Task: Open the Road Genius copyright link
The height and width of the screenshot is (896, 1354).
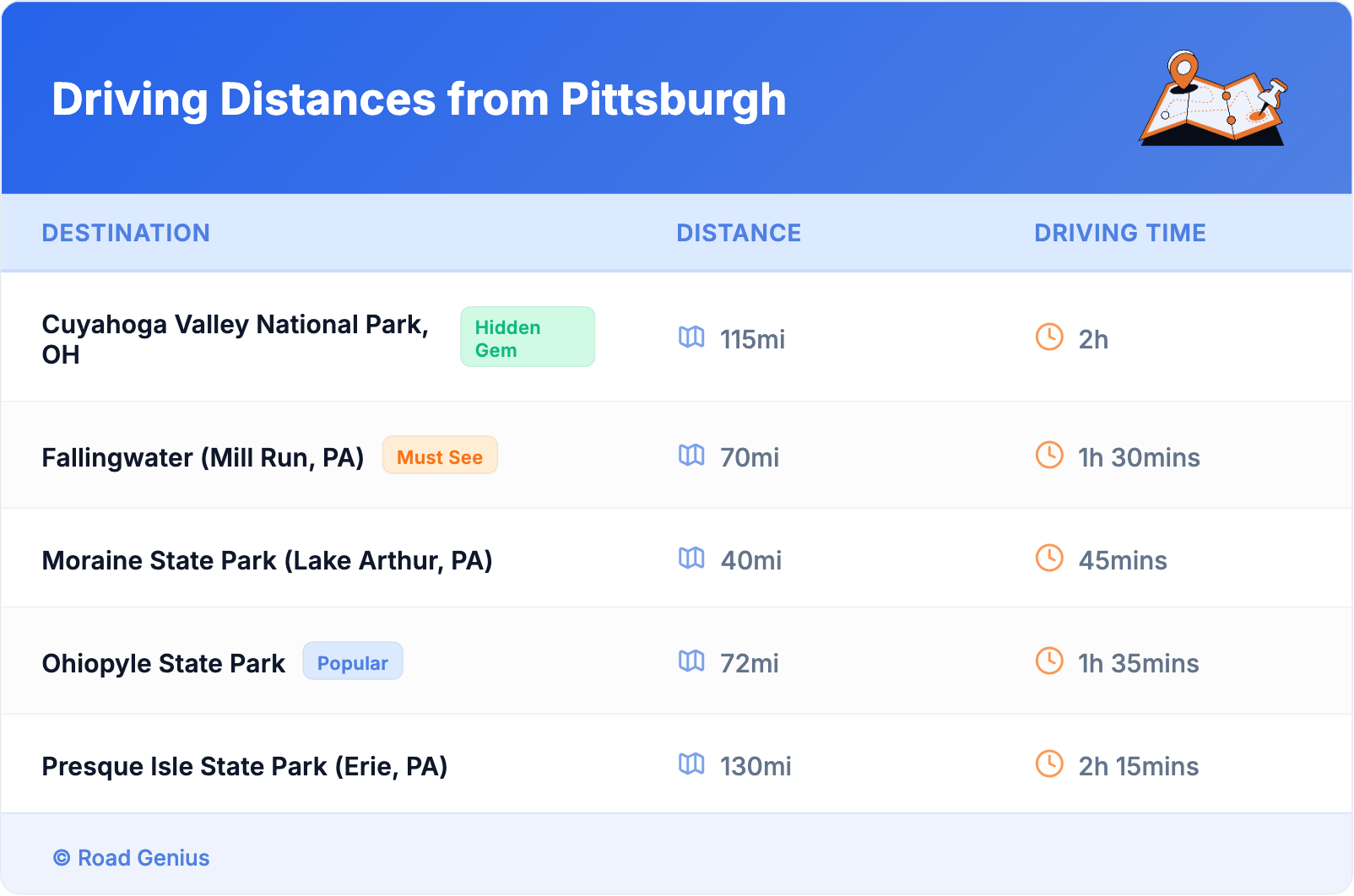Action: [133, 858]
